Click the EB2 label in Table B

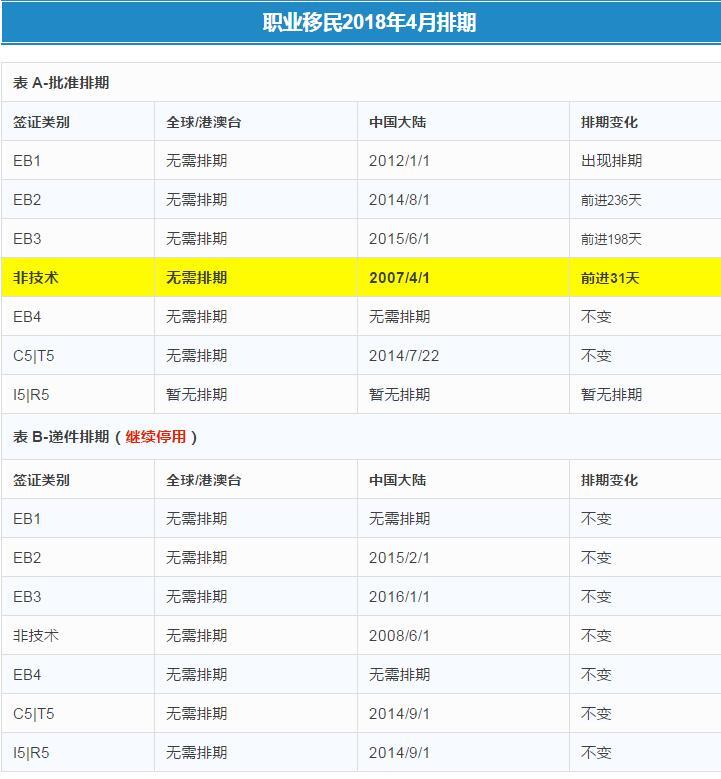(x=27, y=557)
